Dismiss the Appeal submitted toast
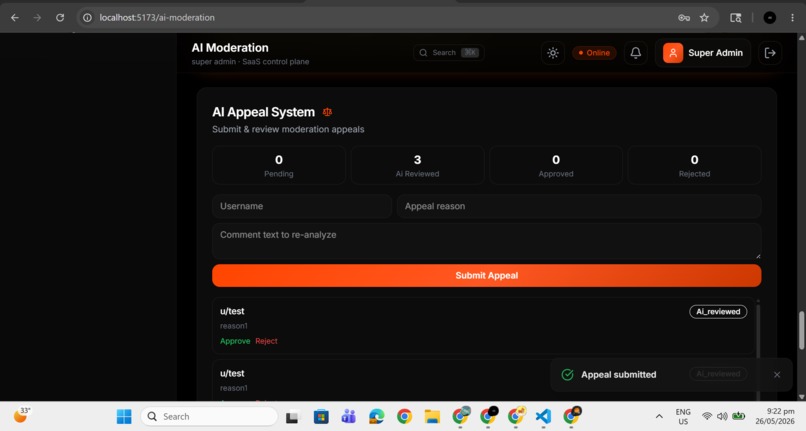 point(777,374)
